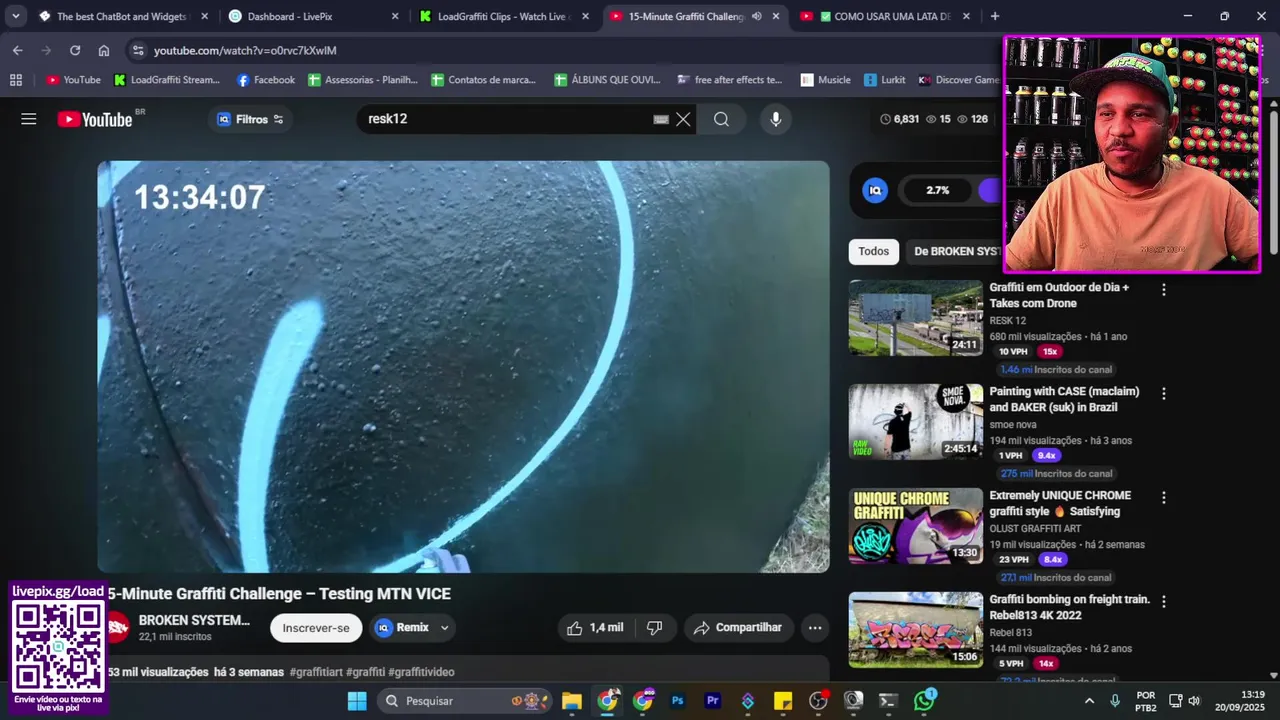Go to the YouTube home logo

[95, 119]
